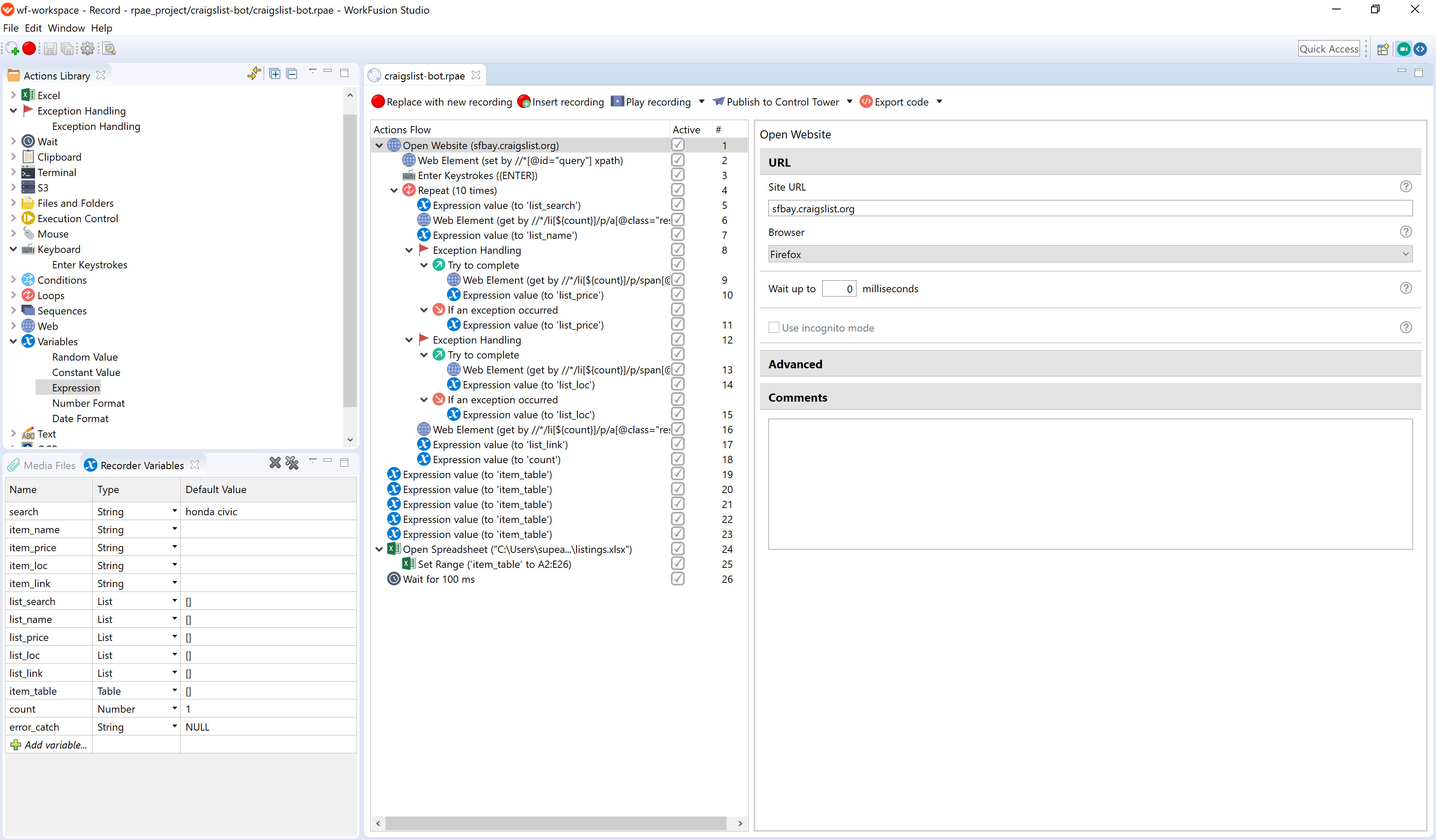Click the Open Perspective icon

pyautogui.click(x=1383, y=49)
